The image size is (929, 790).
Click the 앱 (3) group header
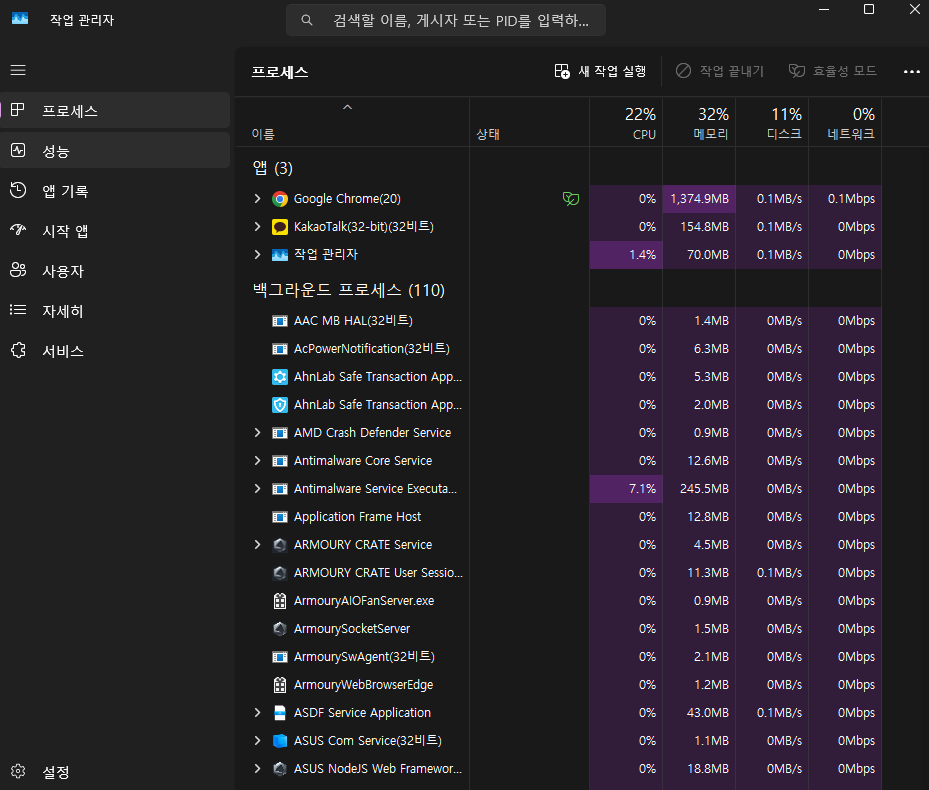tap(273, 168)
